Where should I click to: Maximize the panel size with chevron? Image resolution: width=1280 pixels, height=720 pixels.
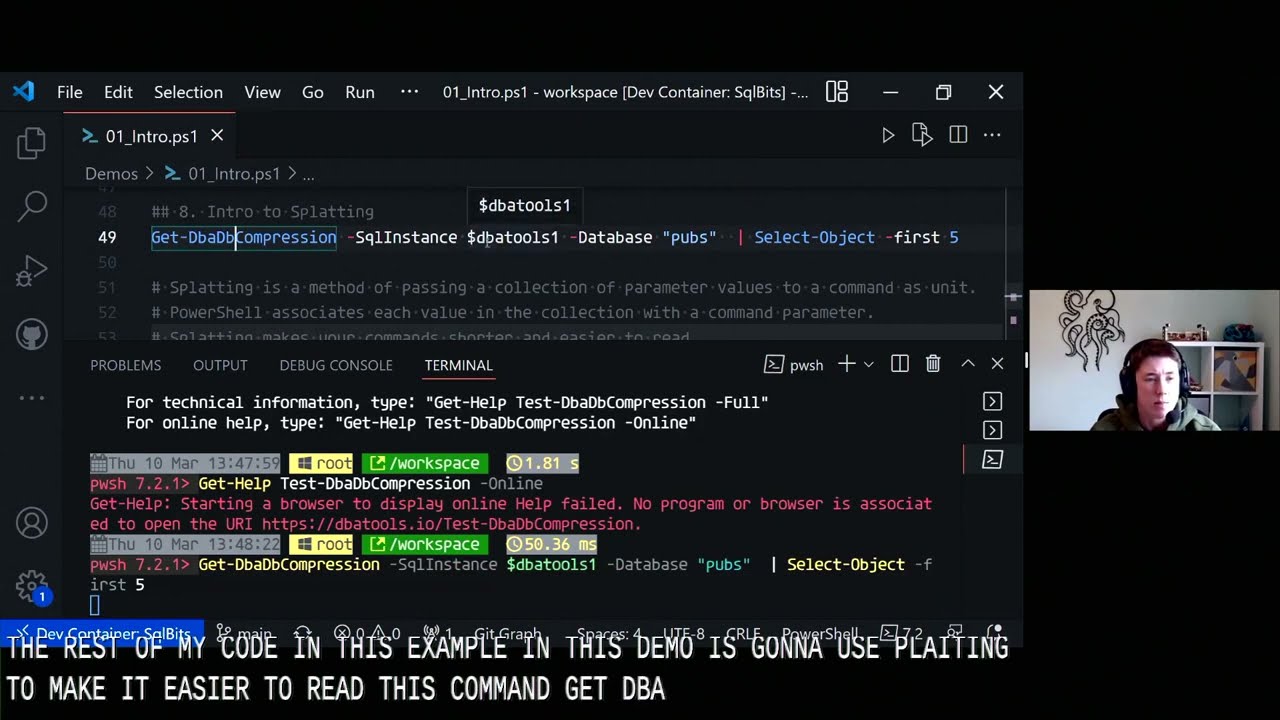(x=967, y=365)
